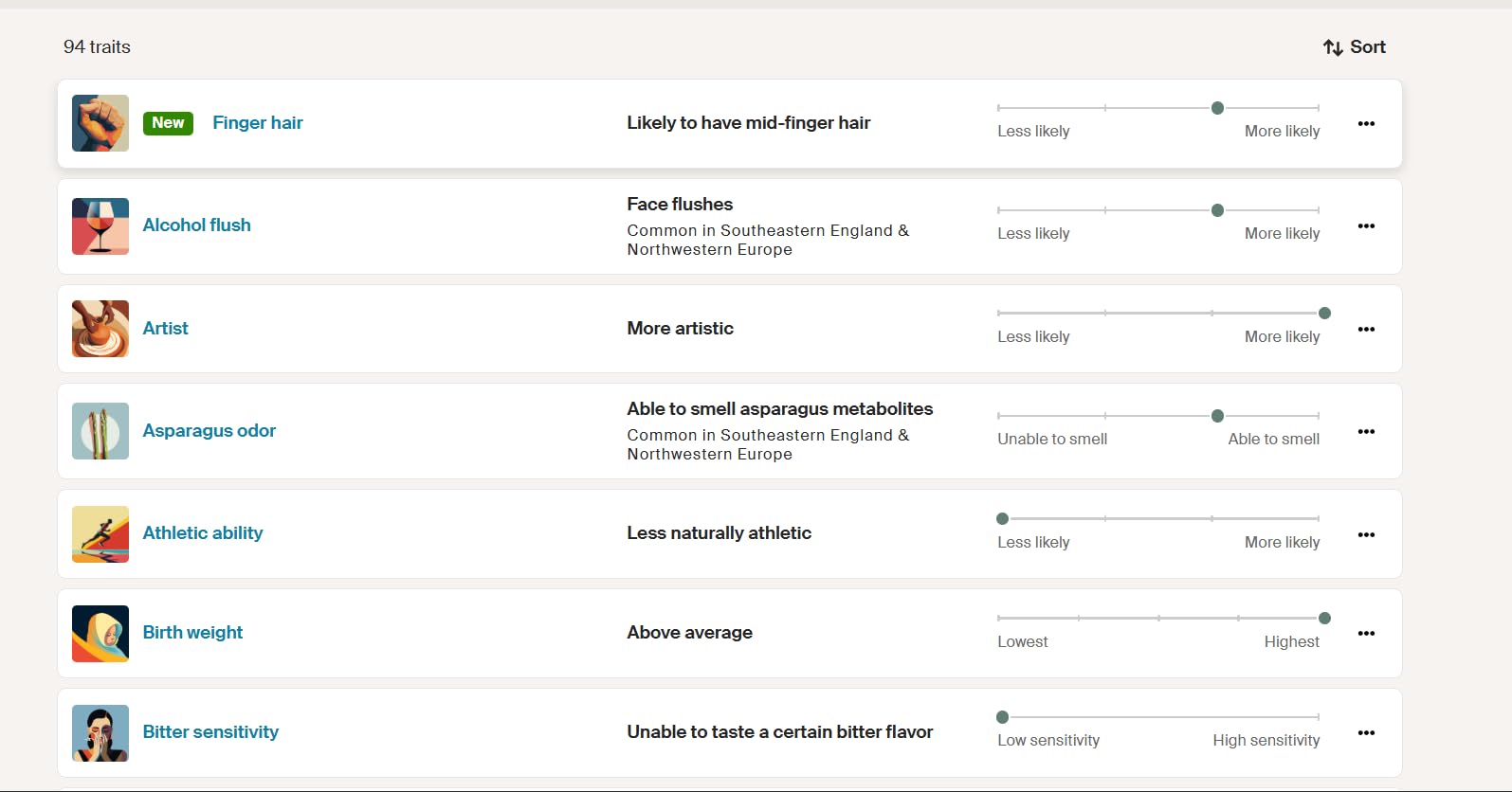Click the Artist pottery icon
This screenshot has height=792, width=1512.
pyautogui.click(x=100, y=329)
